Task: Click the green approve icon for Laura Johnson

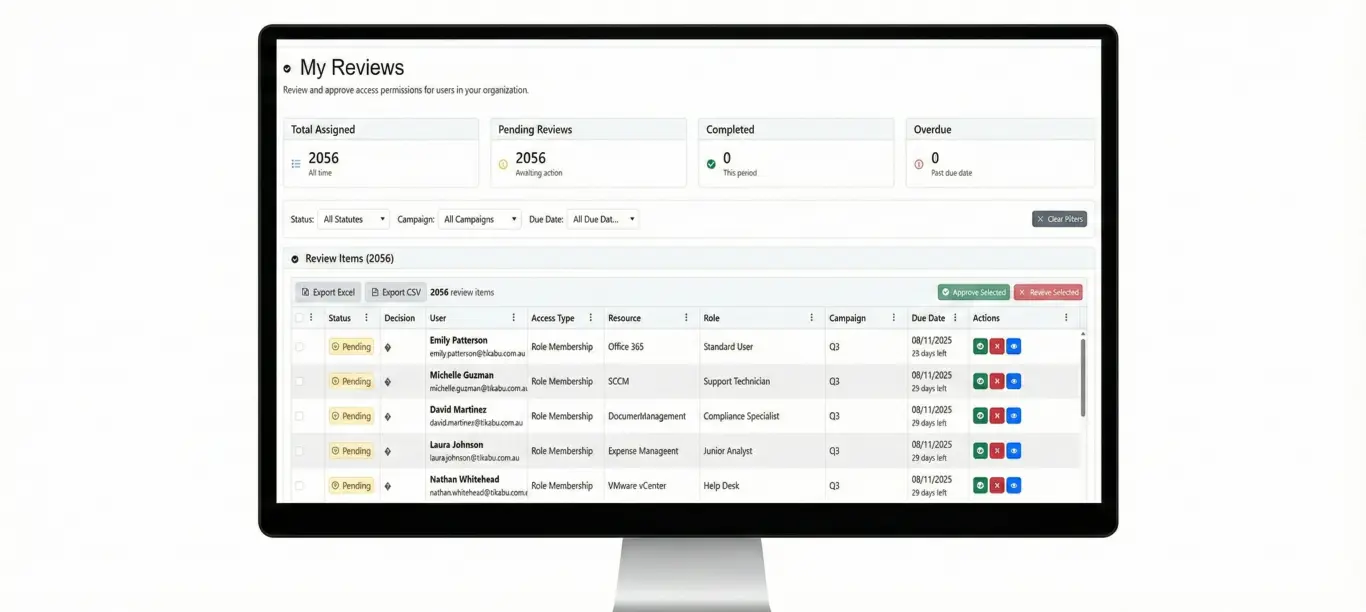Action: click(980, 451)
